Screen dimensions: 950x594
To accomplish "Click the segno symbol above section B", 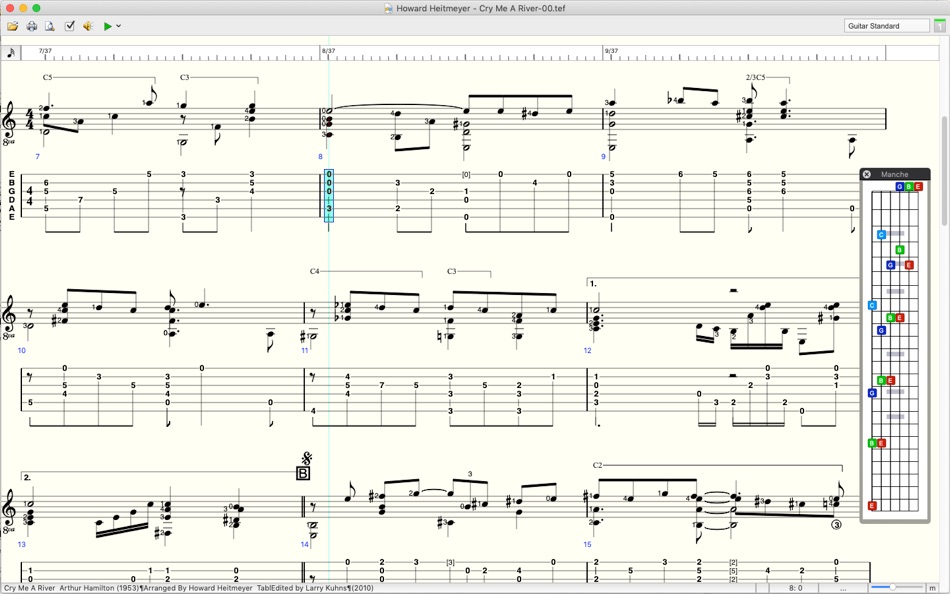I will click(x=306, y=458).
